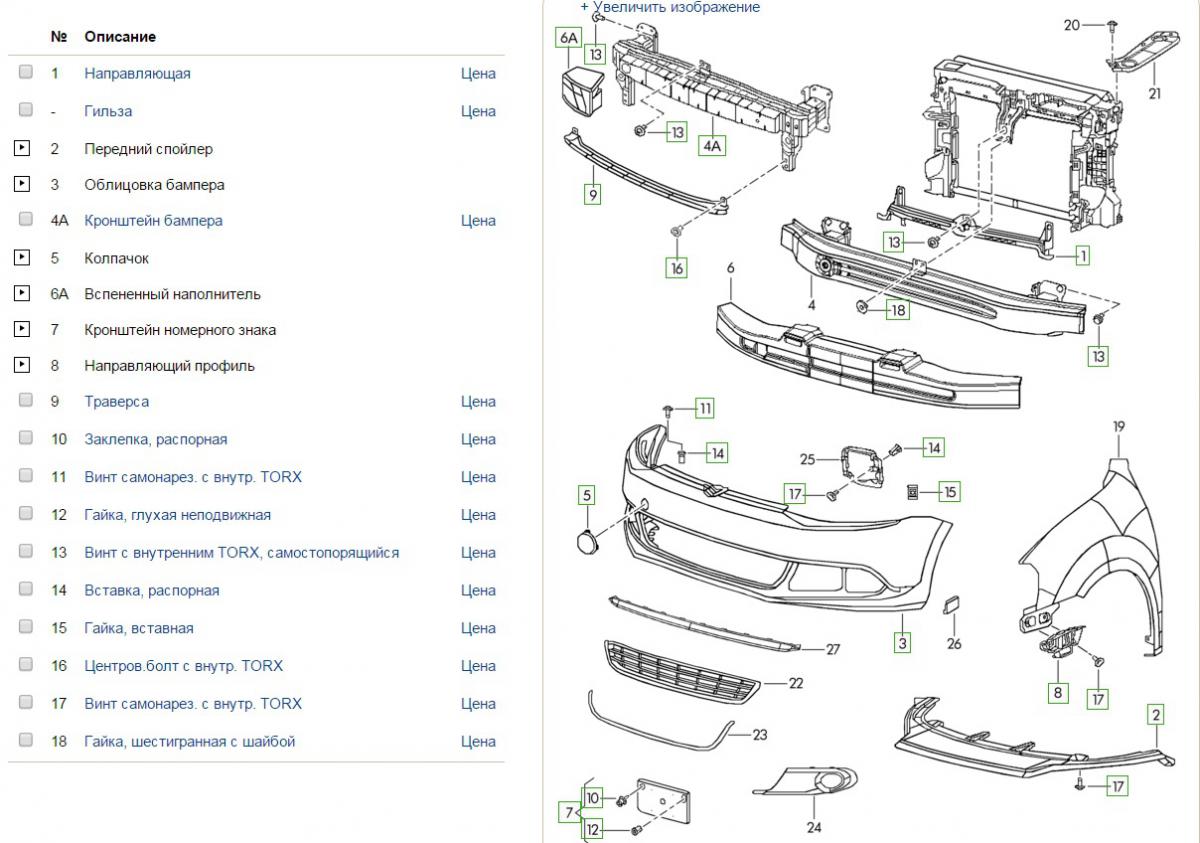Expand row 2 Передний спойлер

(21, 149)
